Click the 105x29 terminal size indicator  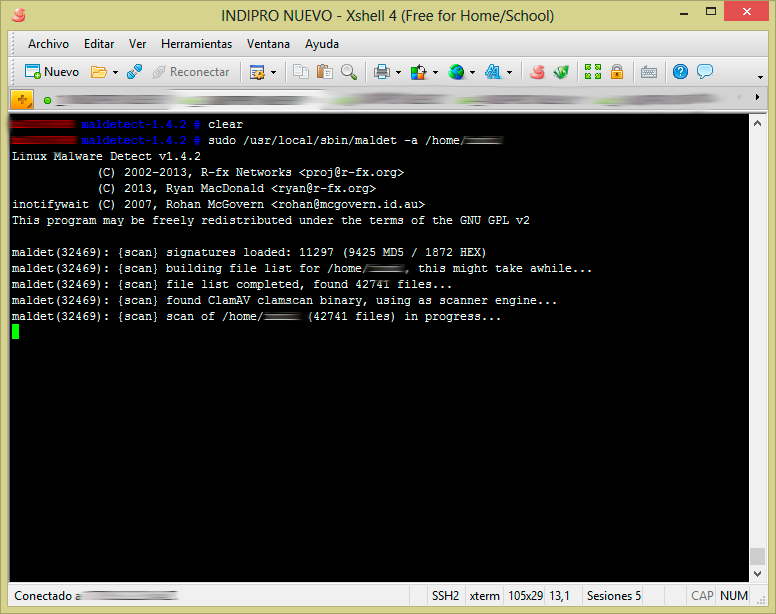(526, 596)
